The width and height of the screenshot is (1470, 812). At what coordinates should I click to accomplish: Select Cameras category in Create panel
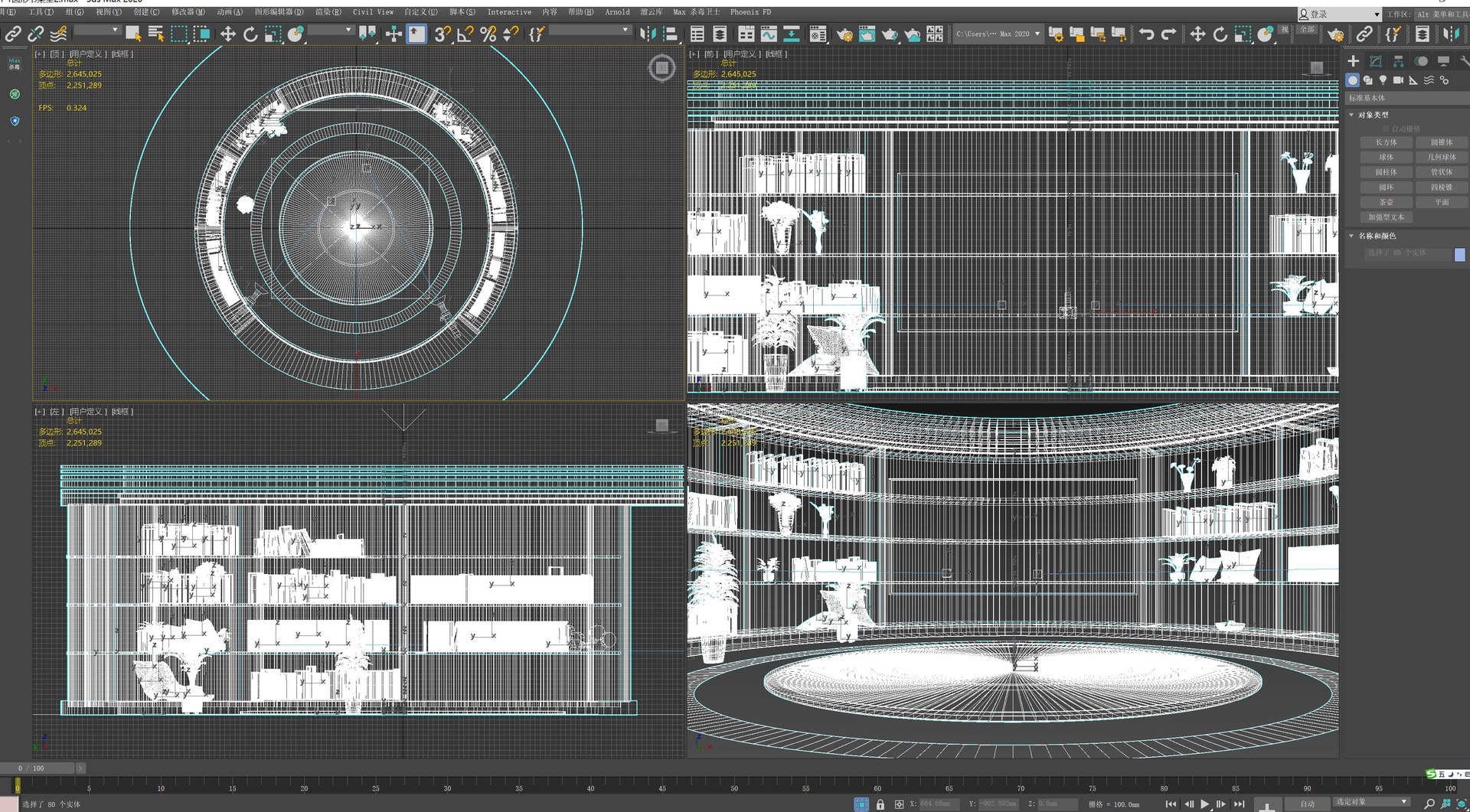tap(1398, 80)
